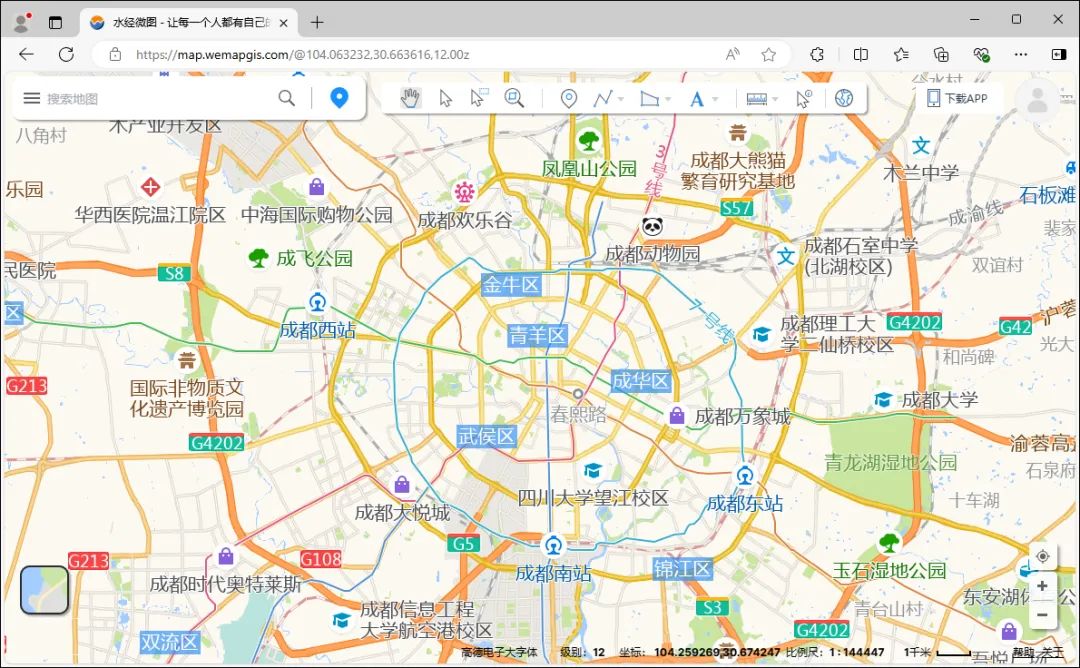Select the box selection pointer tool
The height and width of the screenshot is (668, 1080).
pos(479,98)
